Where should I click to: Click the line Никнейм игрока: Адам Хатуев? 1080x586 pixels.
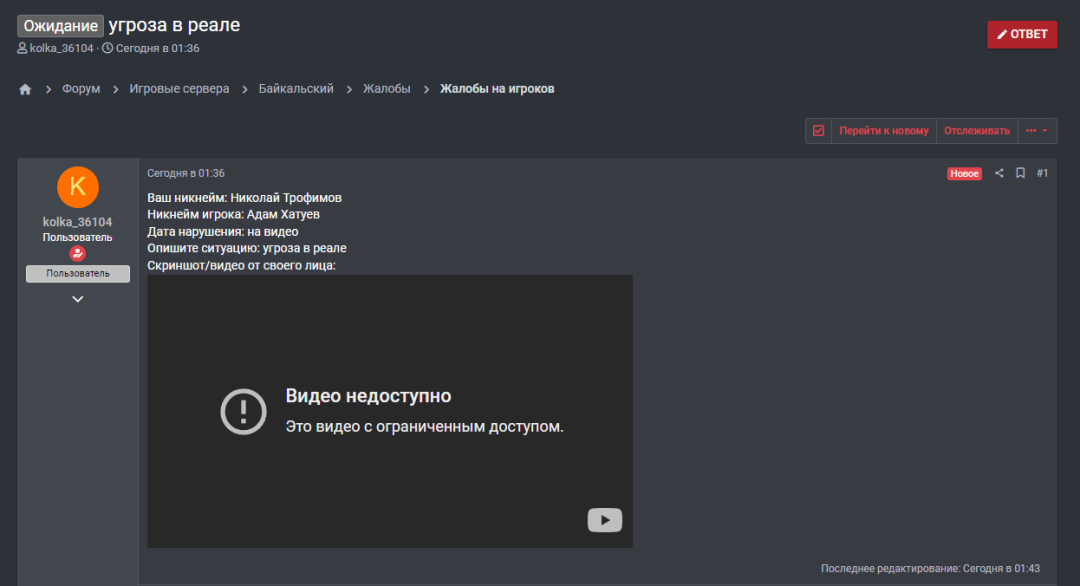click(x=233, y=214)
